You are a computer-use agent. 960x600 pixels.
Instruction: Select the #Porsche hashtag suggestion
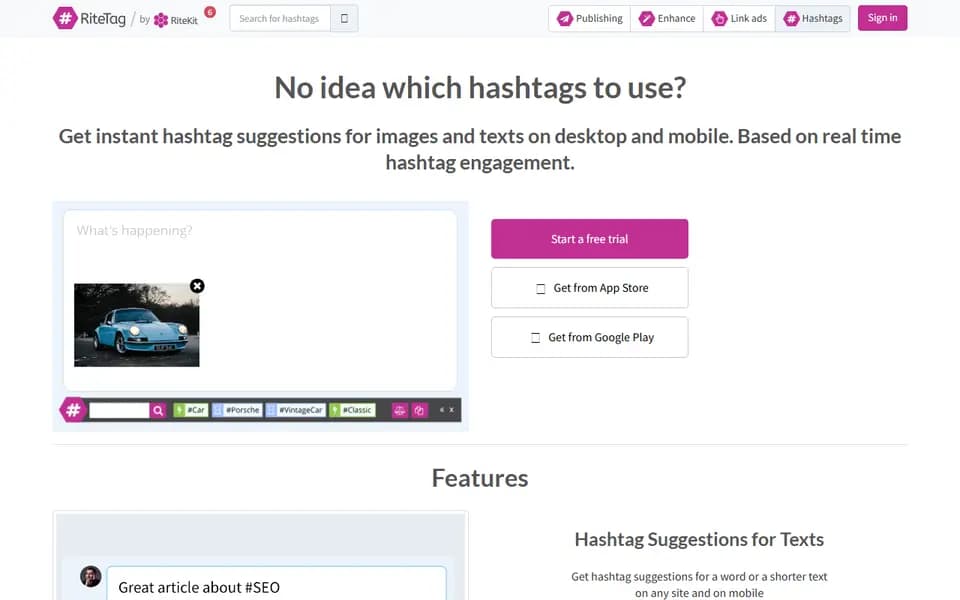click(x=237, y=410)
